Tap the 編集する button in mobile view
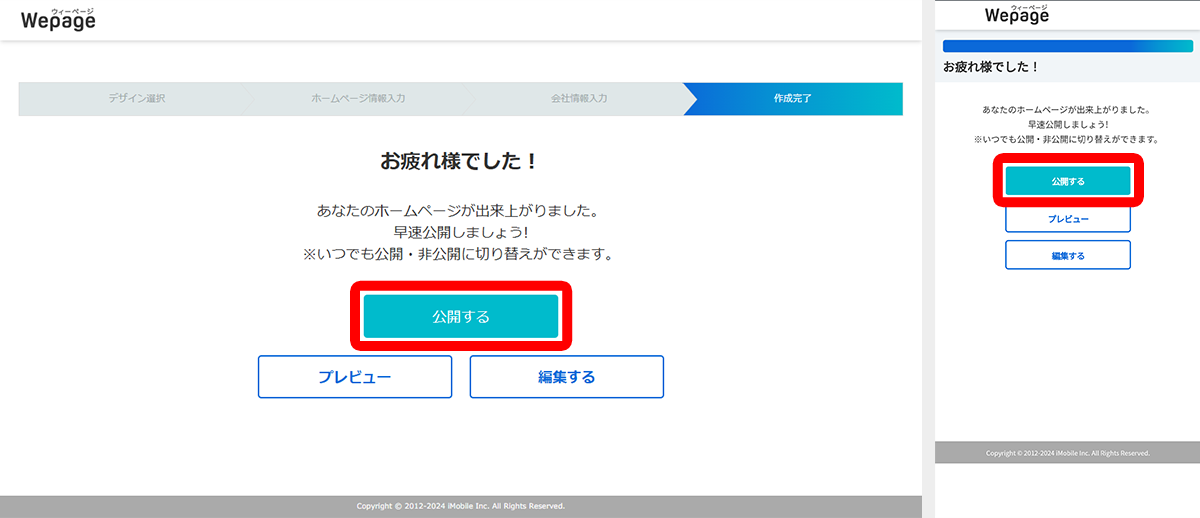 pos(1067,255)
